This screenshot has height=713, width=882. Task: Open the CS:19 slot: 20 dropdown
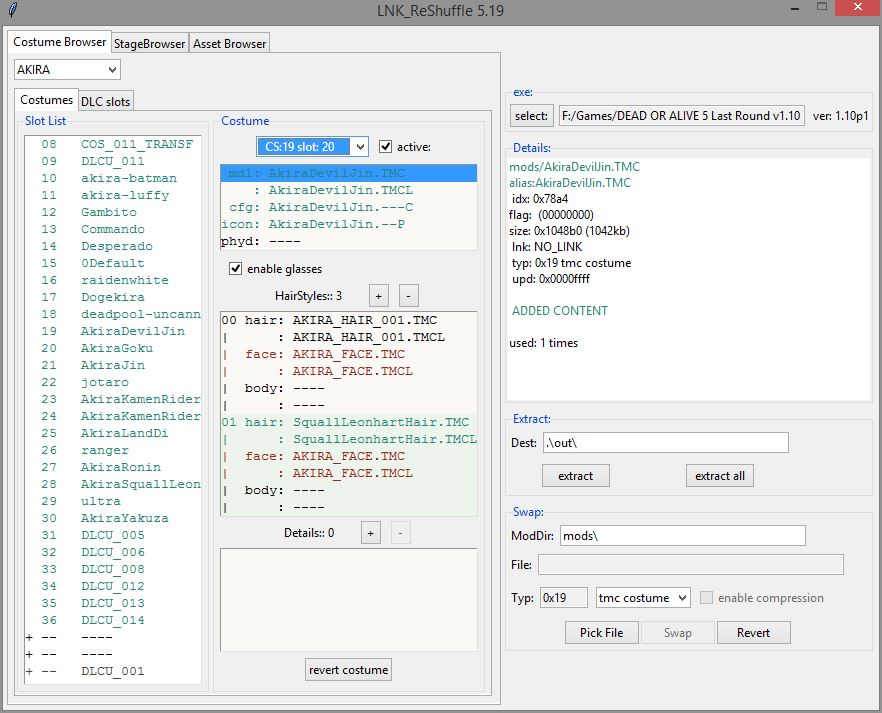pyautogui.click(x=312, y=147)
